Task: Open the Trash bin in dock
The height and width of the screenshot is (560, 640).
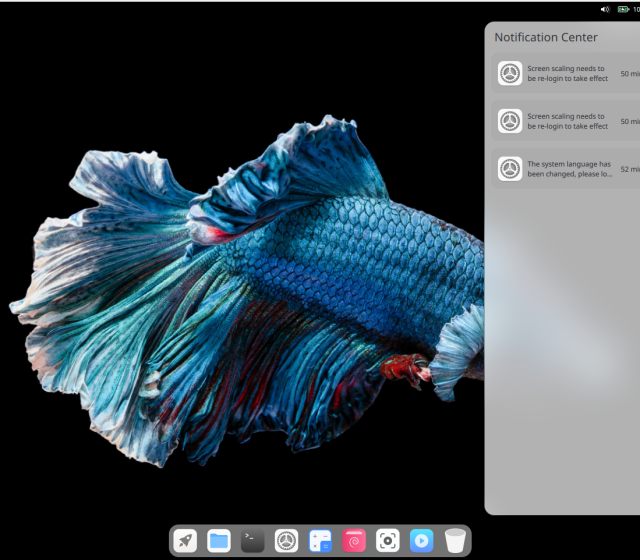Action: [x=456, y=541]
